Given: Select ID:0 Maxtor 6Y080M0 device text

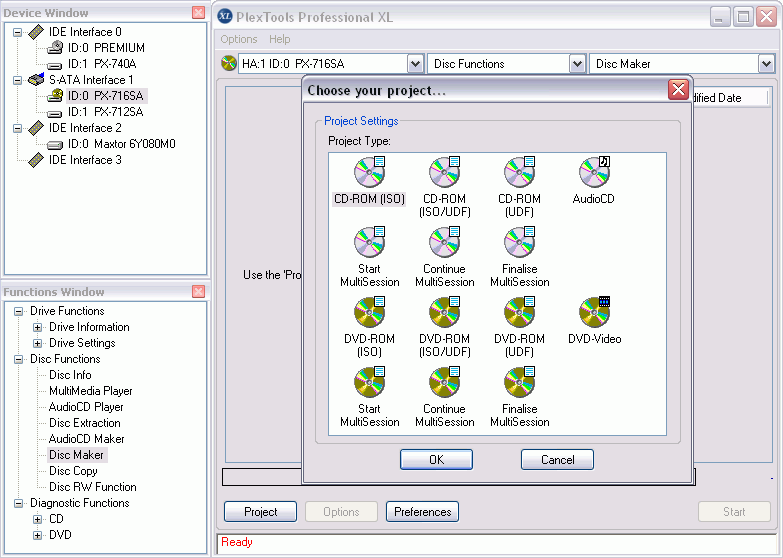Looking at the screenshot, I should [122, 144].
